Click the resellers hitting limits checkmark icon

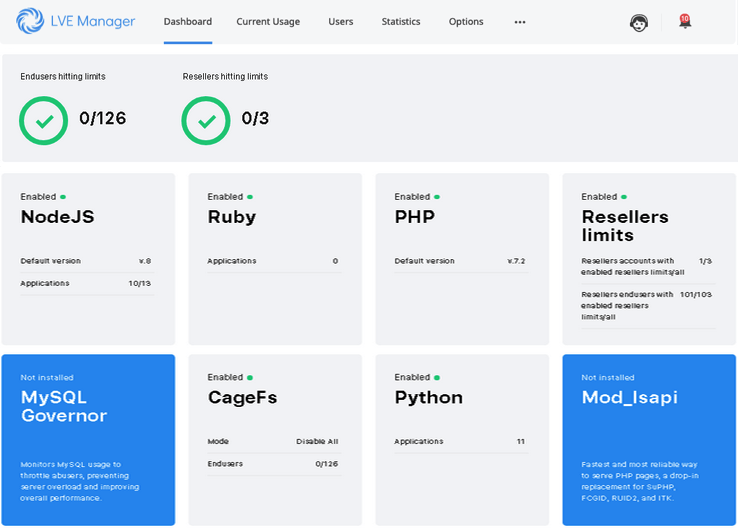(x=206, y=120)
